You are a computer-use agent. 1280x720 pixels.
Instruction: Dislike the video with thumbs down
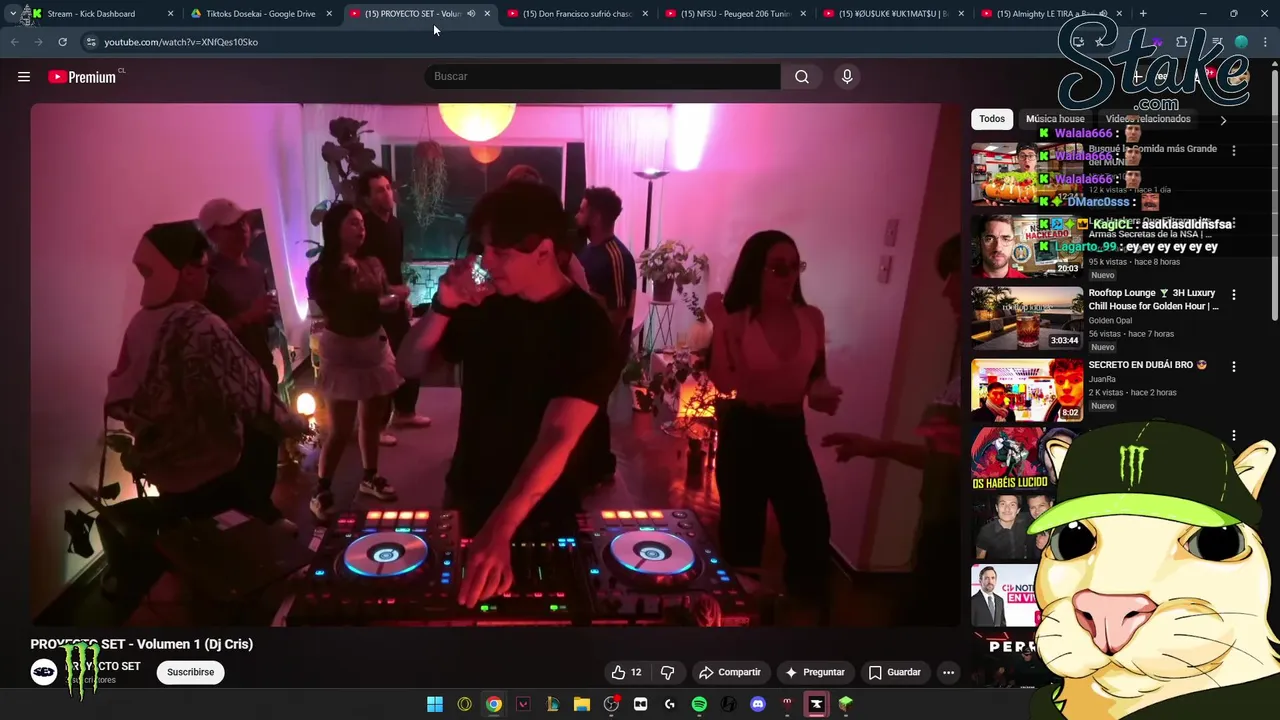[667, 672]
